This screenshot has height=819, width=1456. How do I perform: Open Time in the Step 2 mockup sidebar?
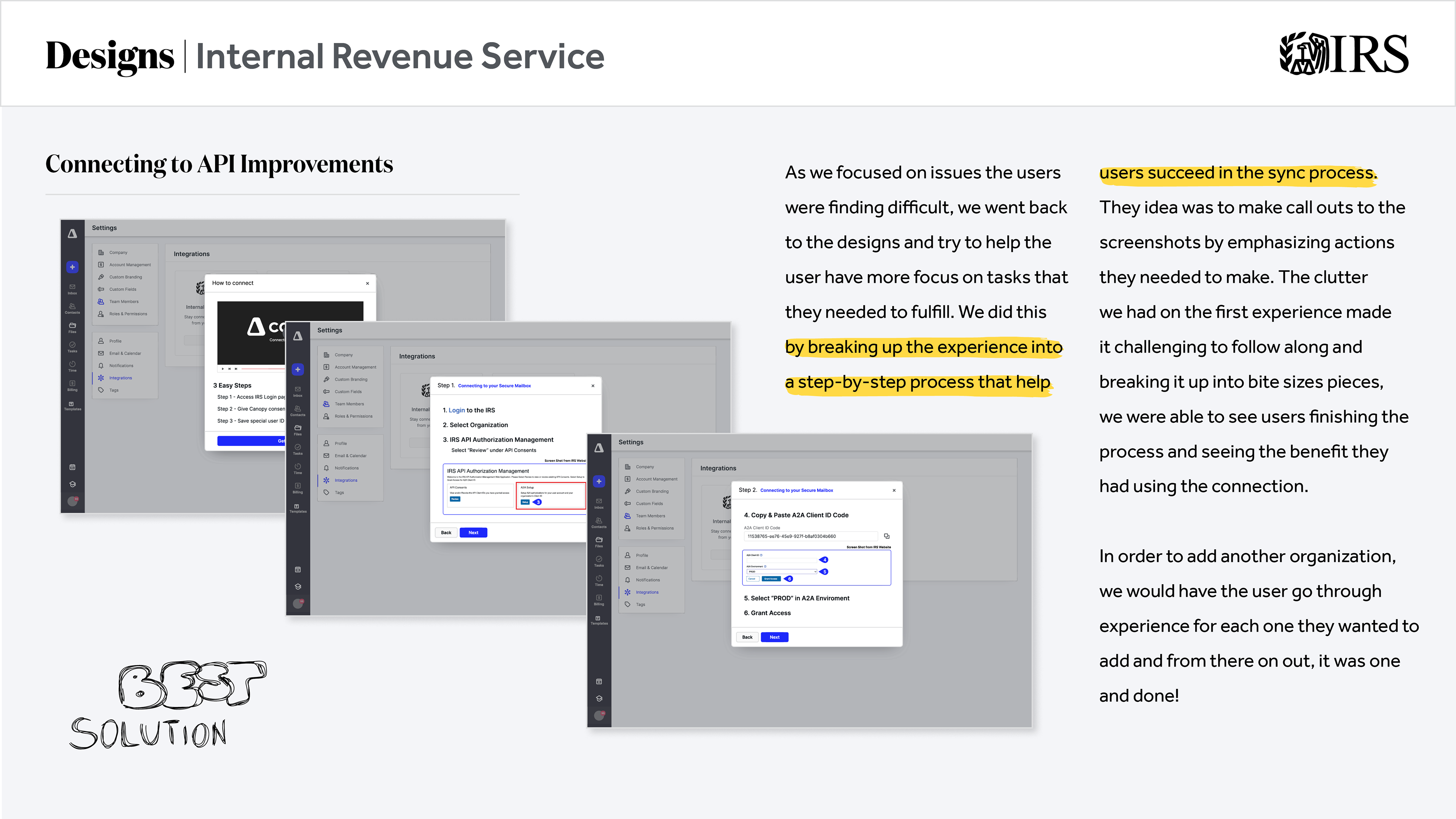(599, 581)
